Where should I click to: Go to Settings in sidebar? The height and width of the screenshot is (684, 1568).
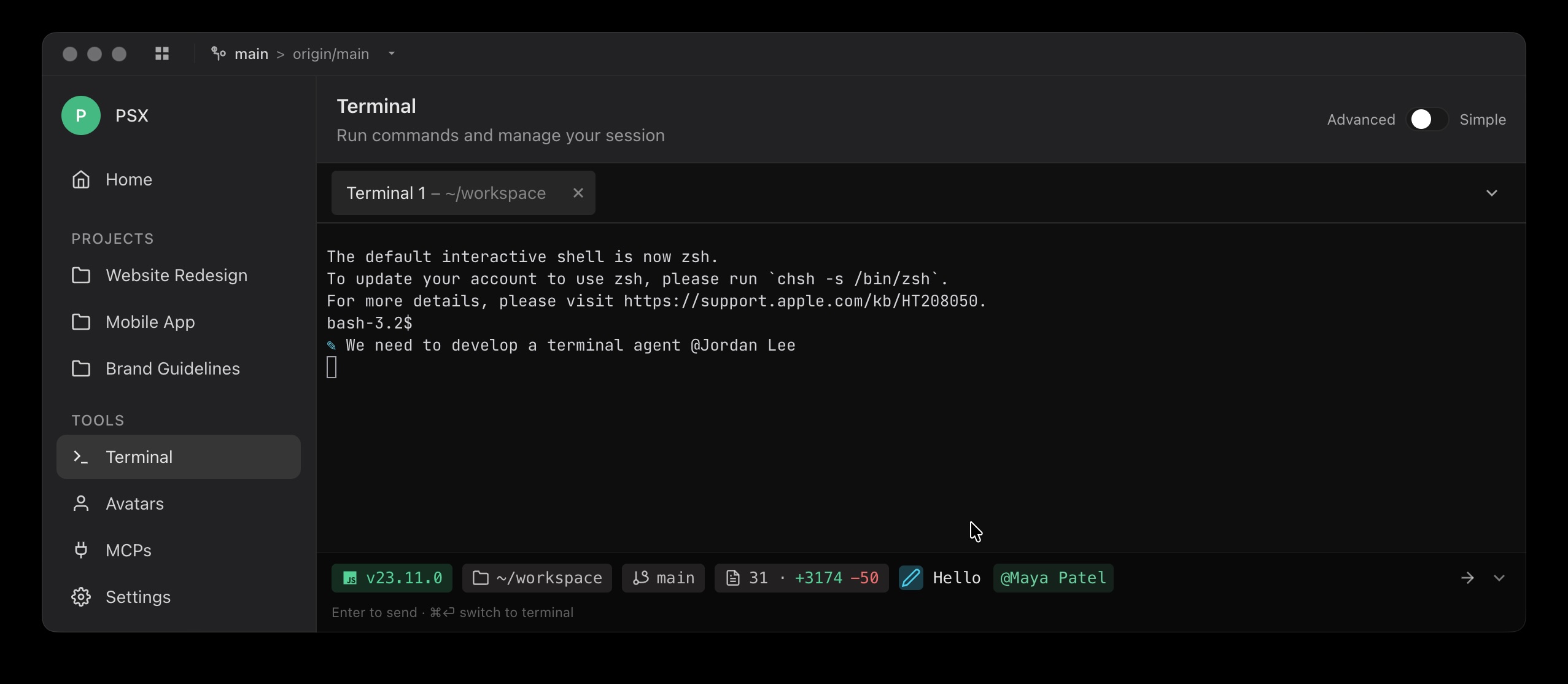point(138,597)
